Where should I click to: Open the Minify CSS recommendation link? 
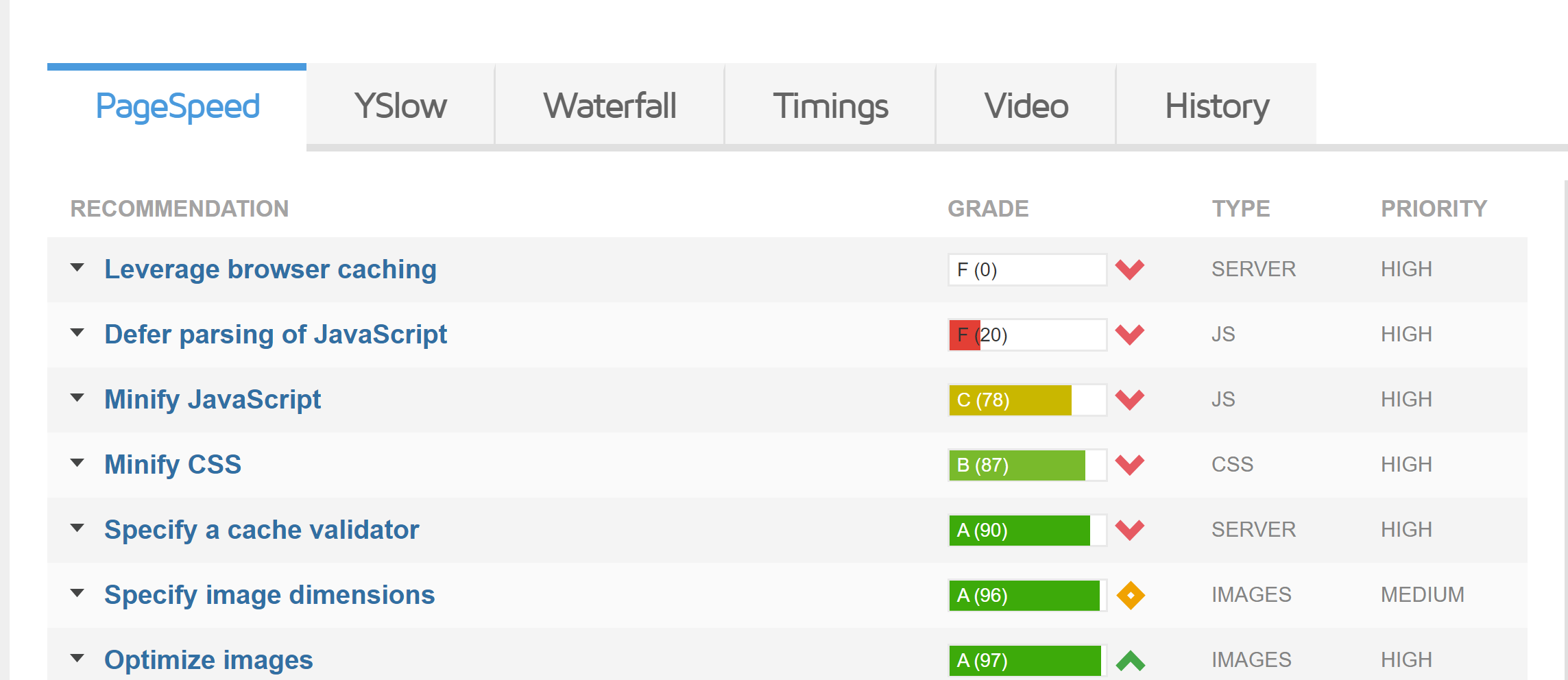pyautogui.click(x=173, y=465)
